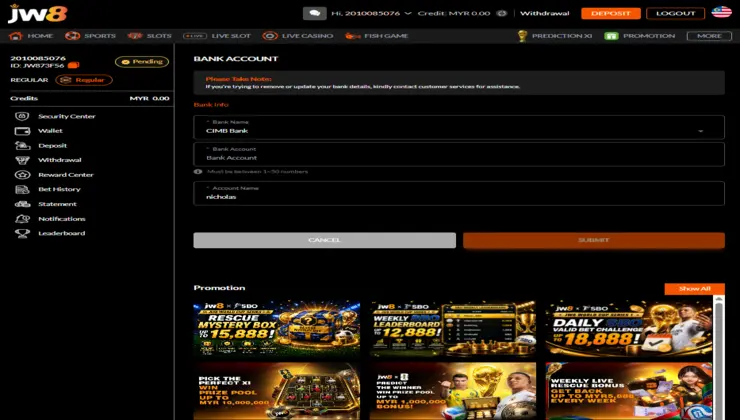Click the Notifications bell icon
This screenshot has width=740, height=420.
[x=22, y=218]
